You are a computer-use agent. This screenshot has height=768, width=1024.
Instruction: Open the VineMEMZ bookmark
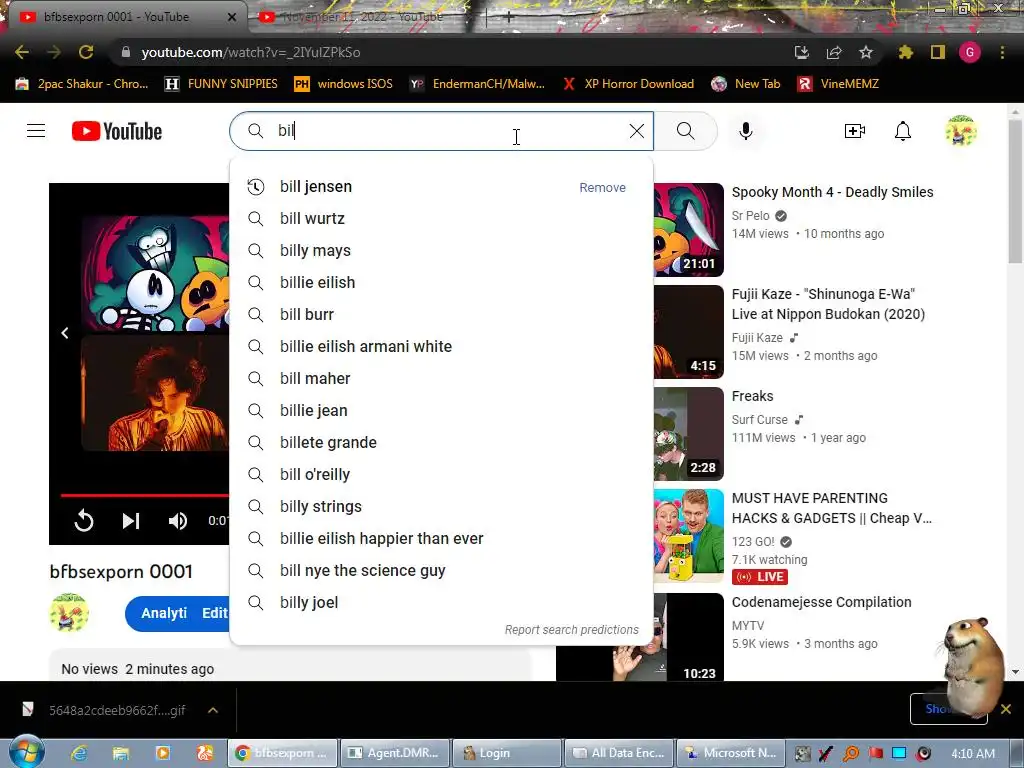pos(839,84)
